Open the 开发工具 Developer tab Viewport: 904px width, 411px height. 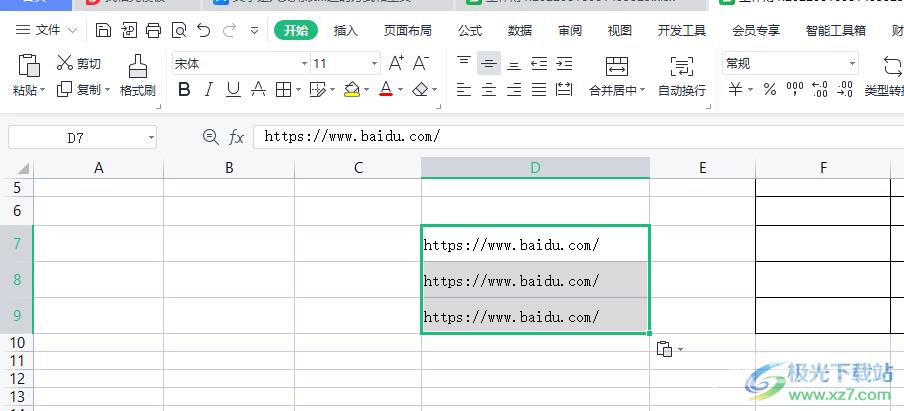click(682, 31)
